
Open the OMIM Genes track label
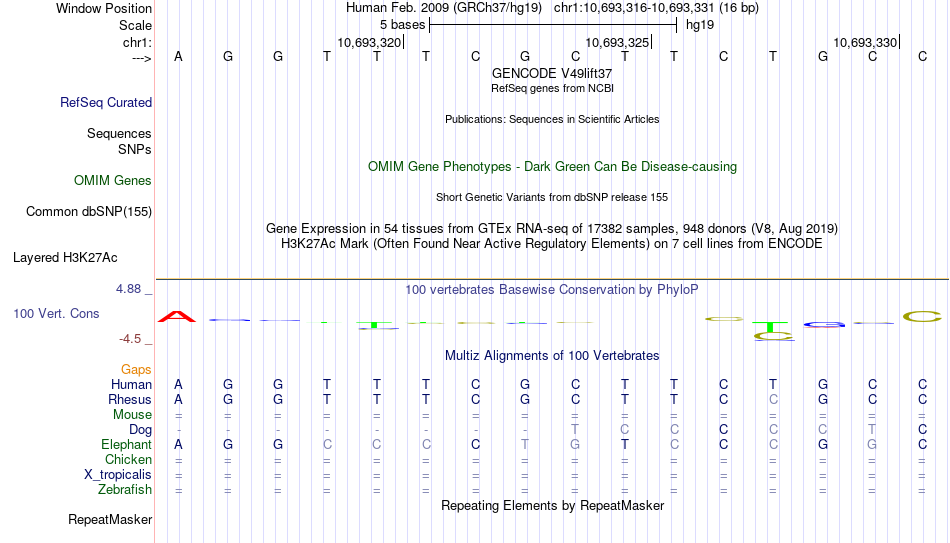(x=112, y=181)
